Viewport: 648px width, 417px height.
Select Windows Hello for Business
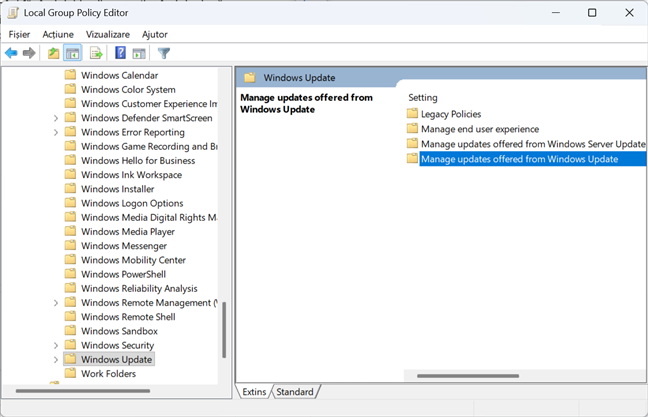138,160
